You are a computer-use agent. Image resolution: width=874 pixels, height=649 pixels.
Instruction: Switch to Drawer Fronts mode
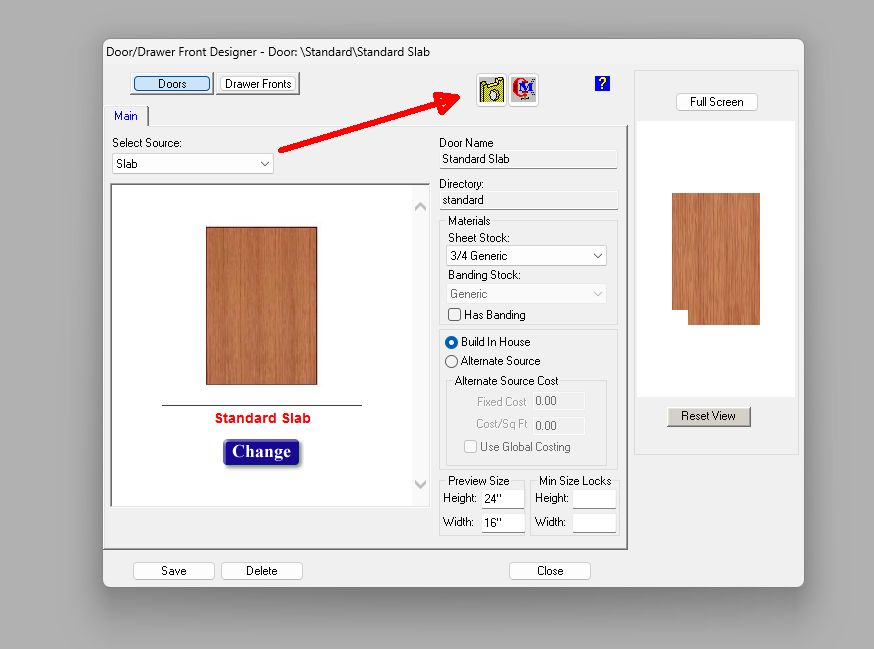(258, 84)
